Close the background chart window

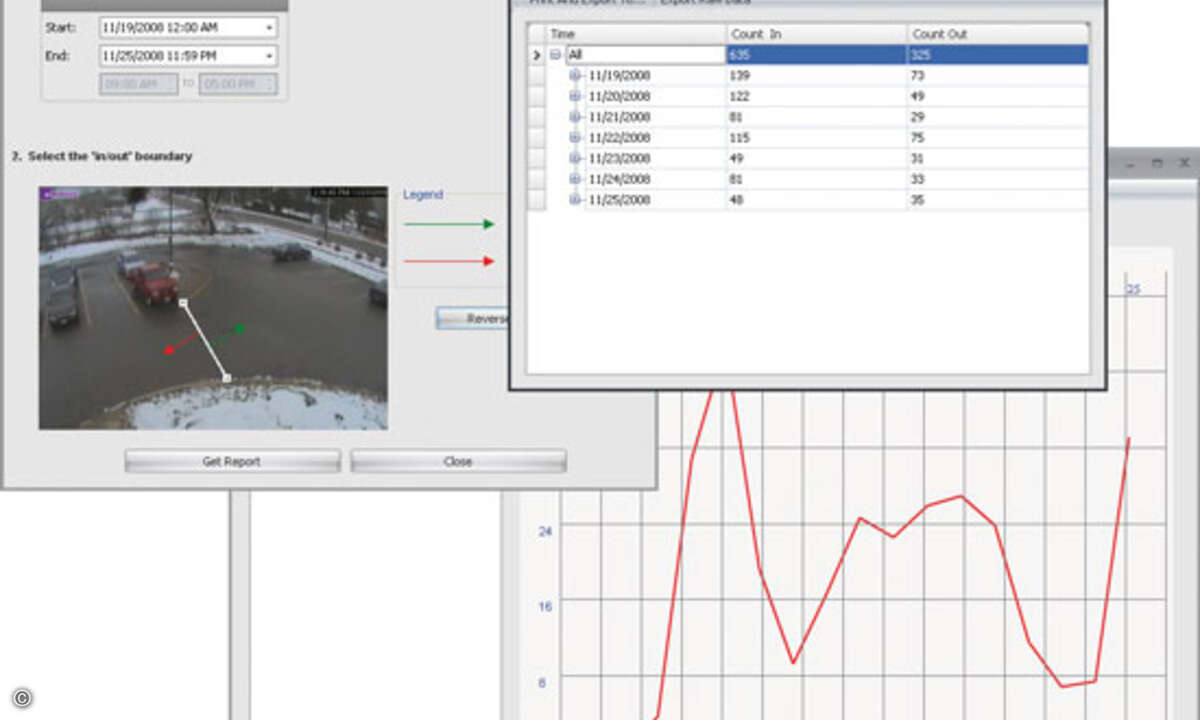1183,162
